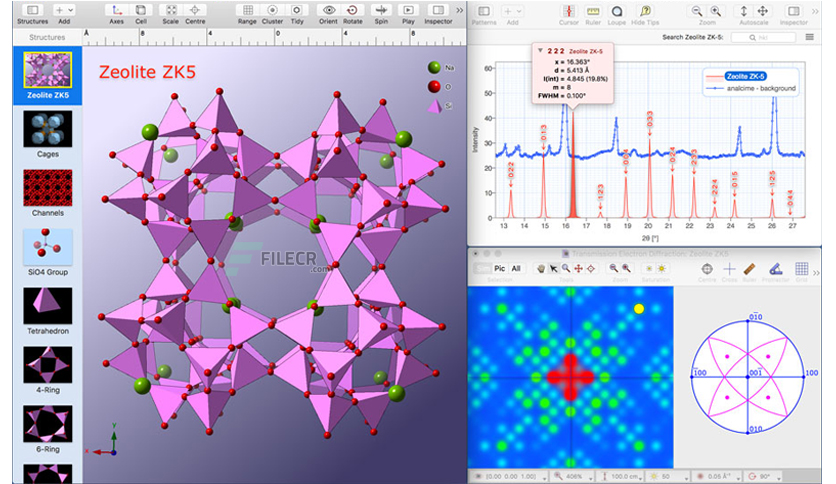Select the Ruler tool in the powder pattern toolbar
836x484 pixels.
click(x=593, y=11)
